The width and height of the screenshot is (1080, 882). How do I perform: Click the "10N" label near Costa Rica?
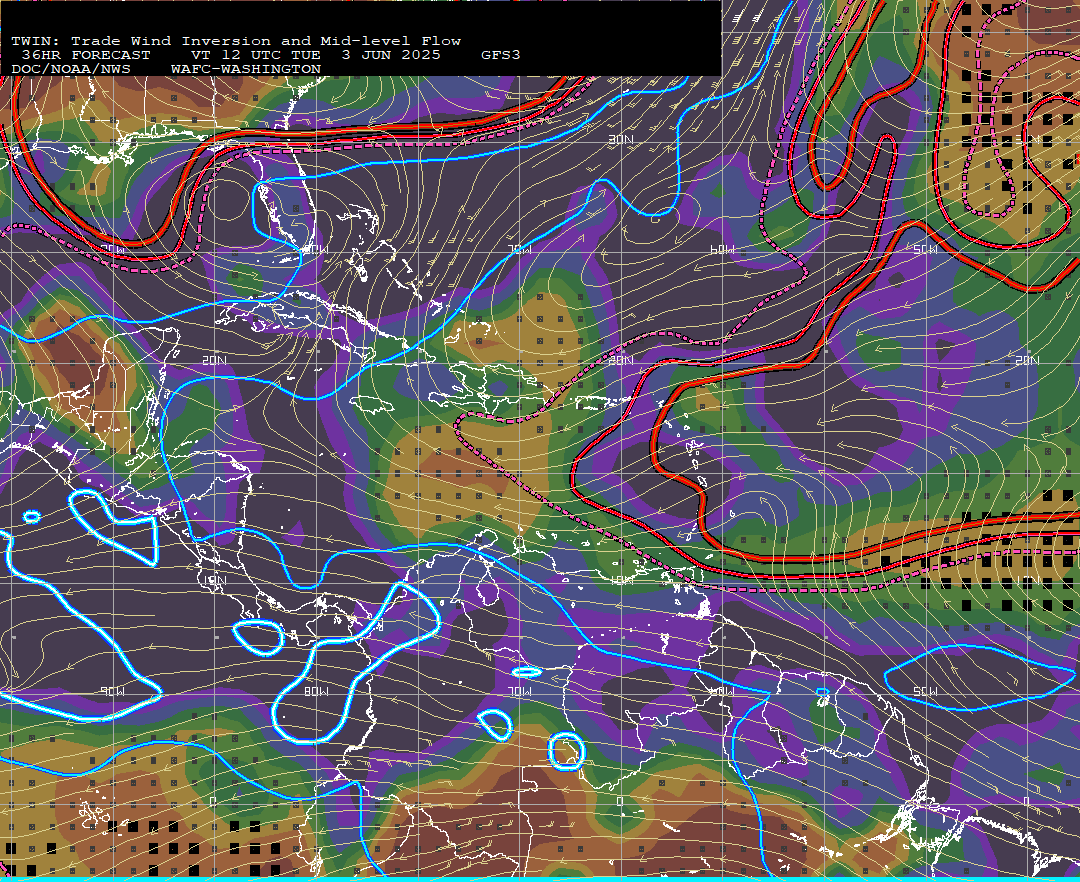tap(214, 580)
